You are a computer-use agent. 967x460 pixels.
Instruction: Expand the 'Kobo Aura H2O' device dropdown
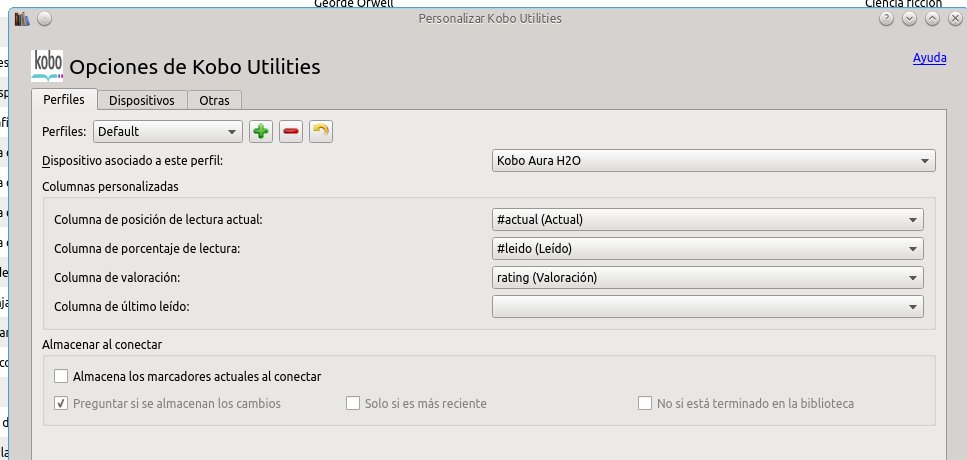713,160
